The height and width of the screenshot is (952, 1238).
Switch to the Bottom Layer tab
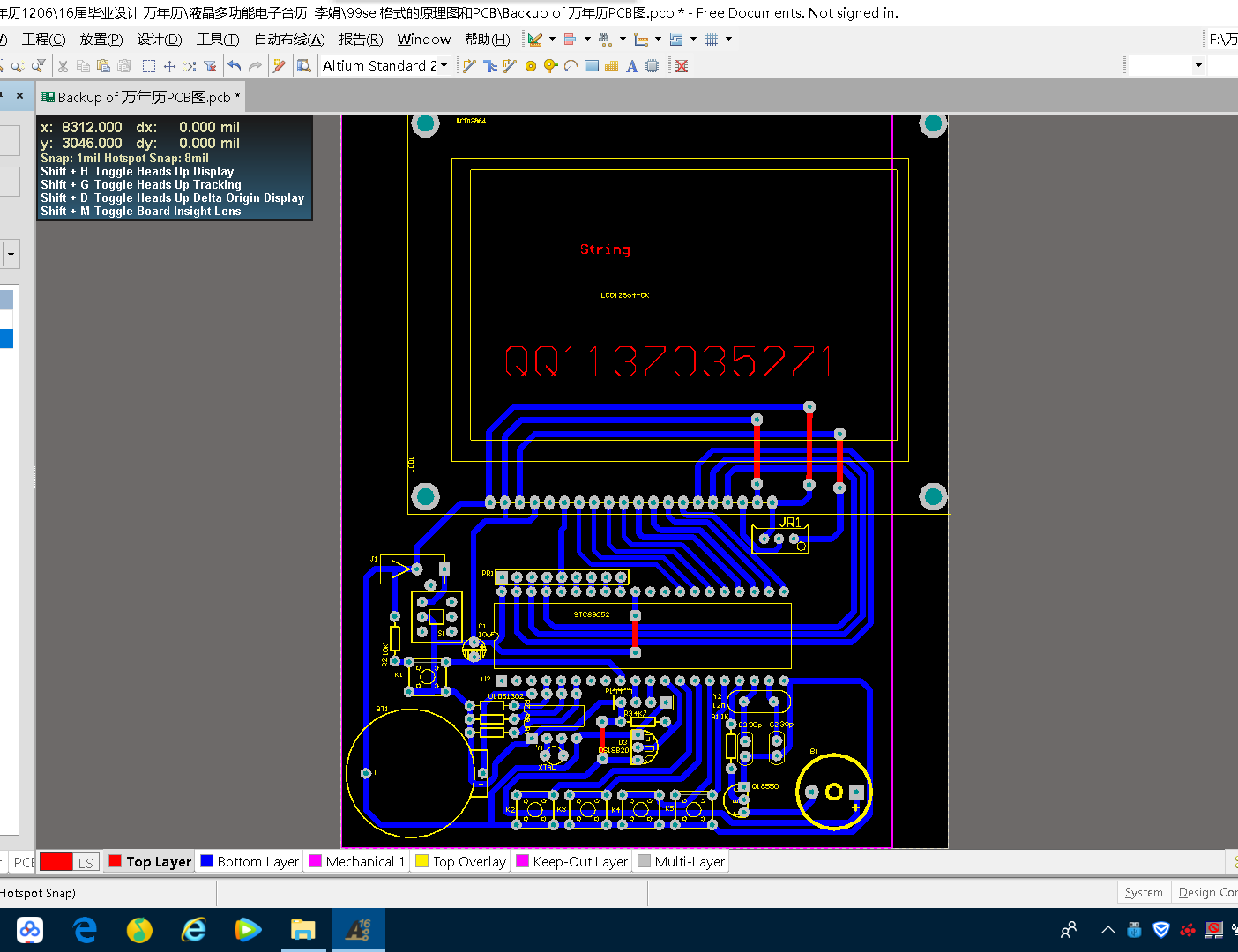click(250, 862)
